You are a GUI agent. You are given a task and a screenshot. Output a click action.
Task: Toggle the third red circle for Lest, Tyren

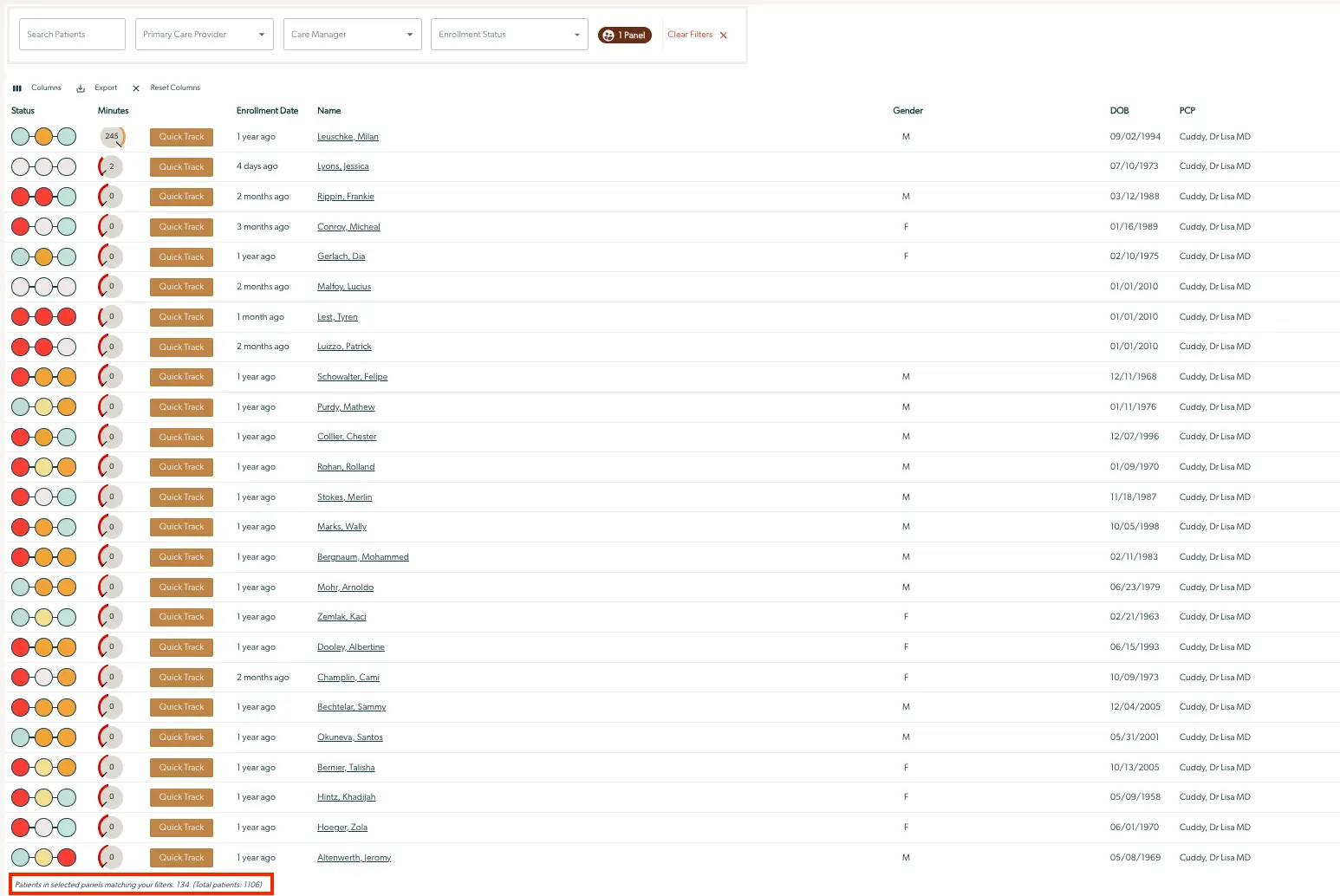(x=67, y=316)
